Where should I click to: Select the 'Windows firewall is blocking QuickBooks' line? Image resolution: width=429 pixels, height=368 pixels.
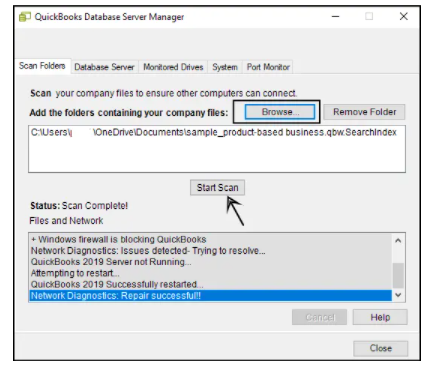pos(210,239)
